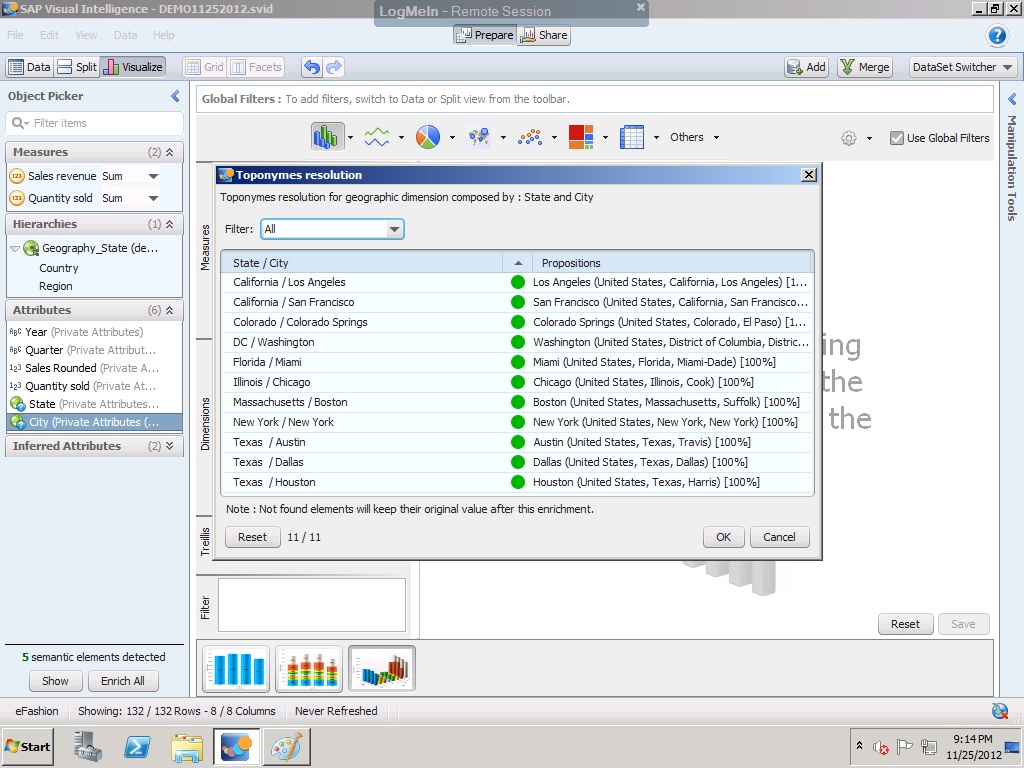Open the Windows PowerShell taskbar icon
Image resolution: width=1024 pixels, height=768 pixels.
coord(137,746)
